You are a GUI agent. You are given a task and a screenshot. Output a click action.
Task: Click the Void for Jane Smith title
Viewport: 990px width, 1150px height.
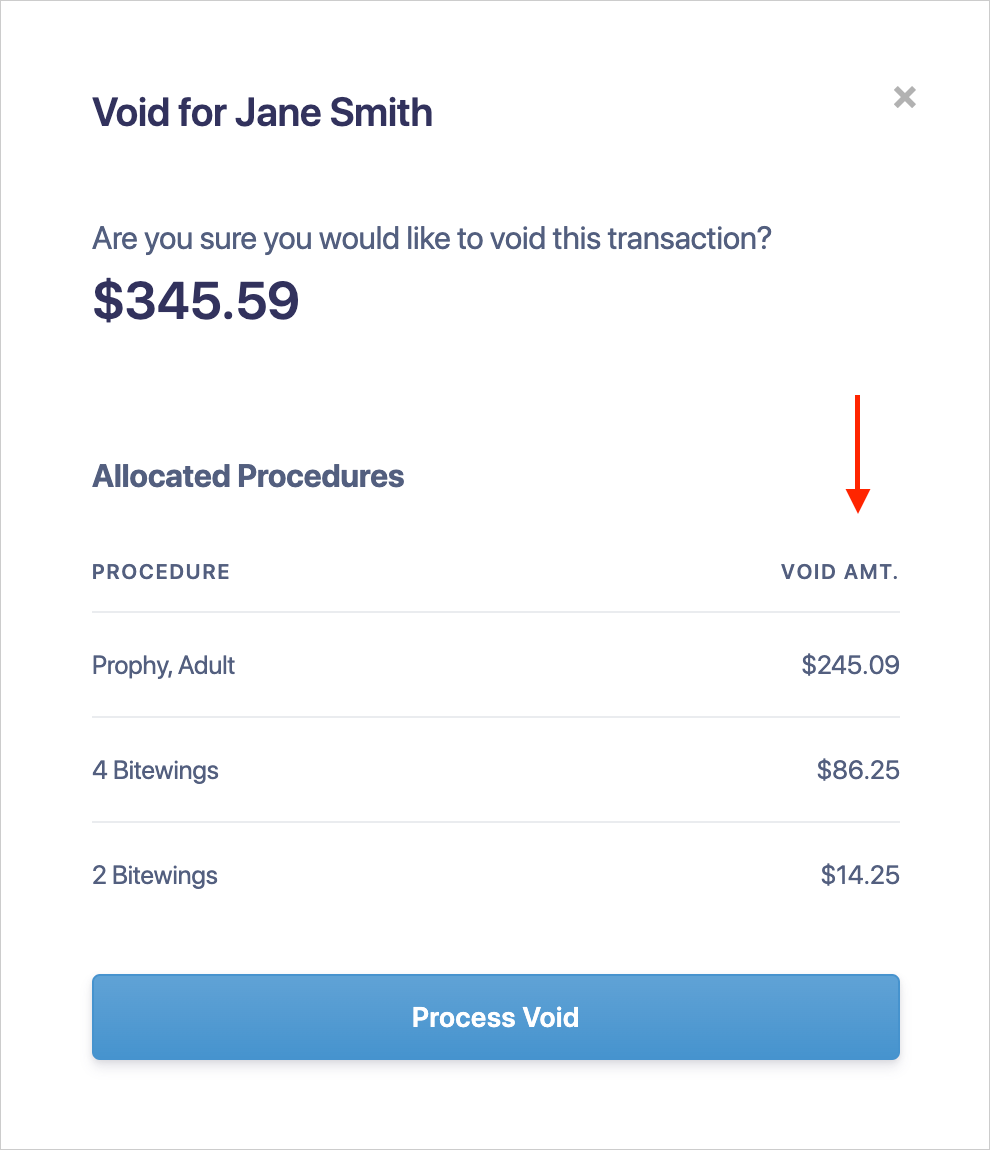click(x=262, y=112)
